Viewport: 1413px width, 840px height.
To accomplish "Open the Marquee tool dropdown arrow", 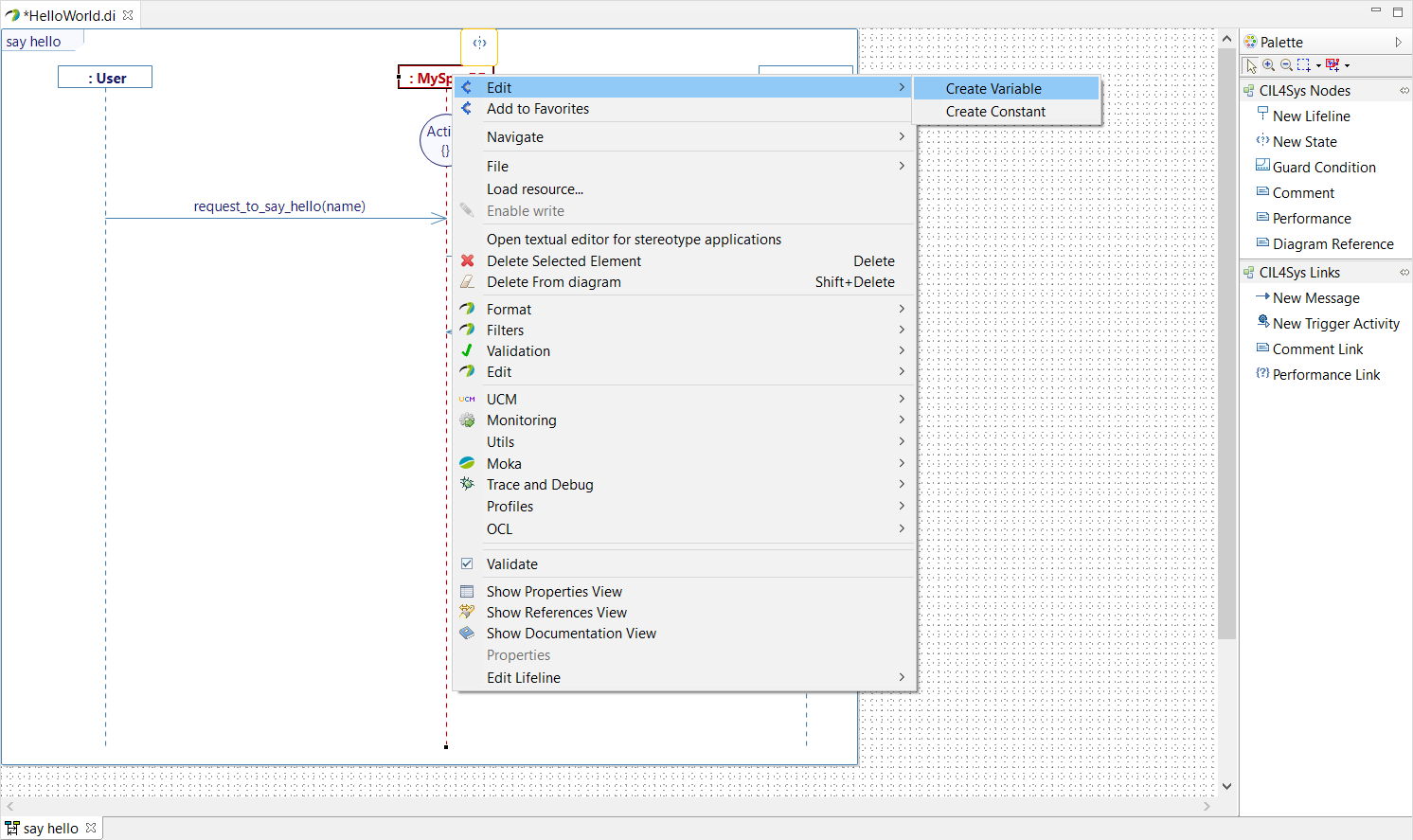I will (x=1318, y=66).
